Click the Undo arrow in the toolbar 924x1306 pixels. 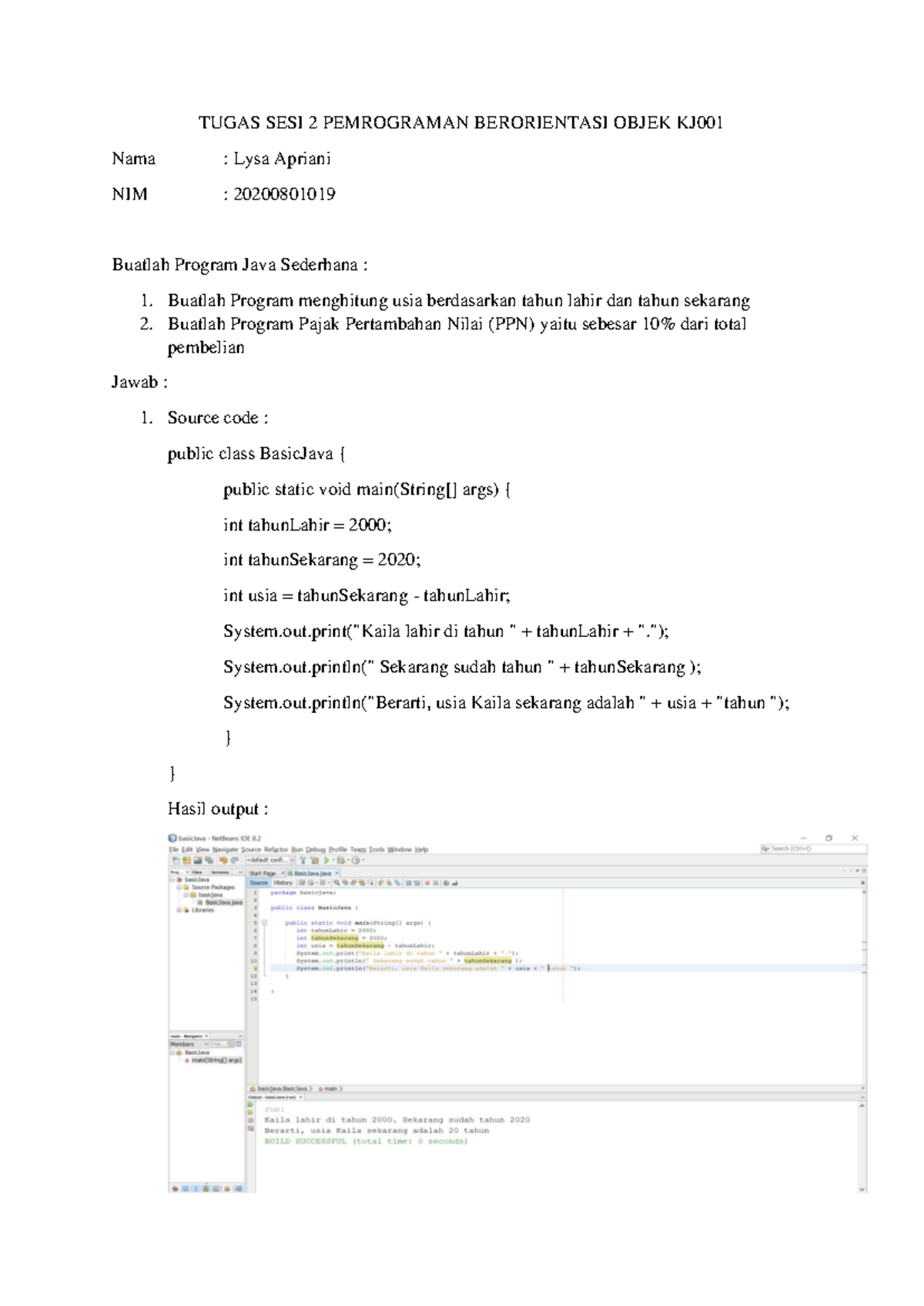223,860
